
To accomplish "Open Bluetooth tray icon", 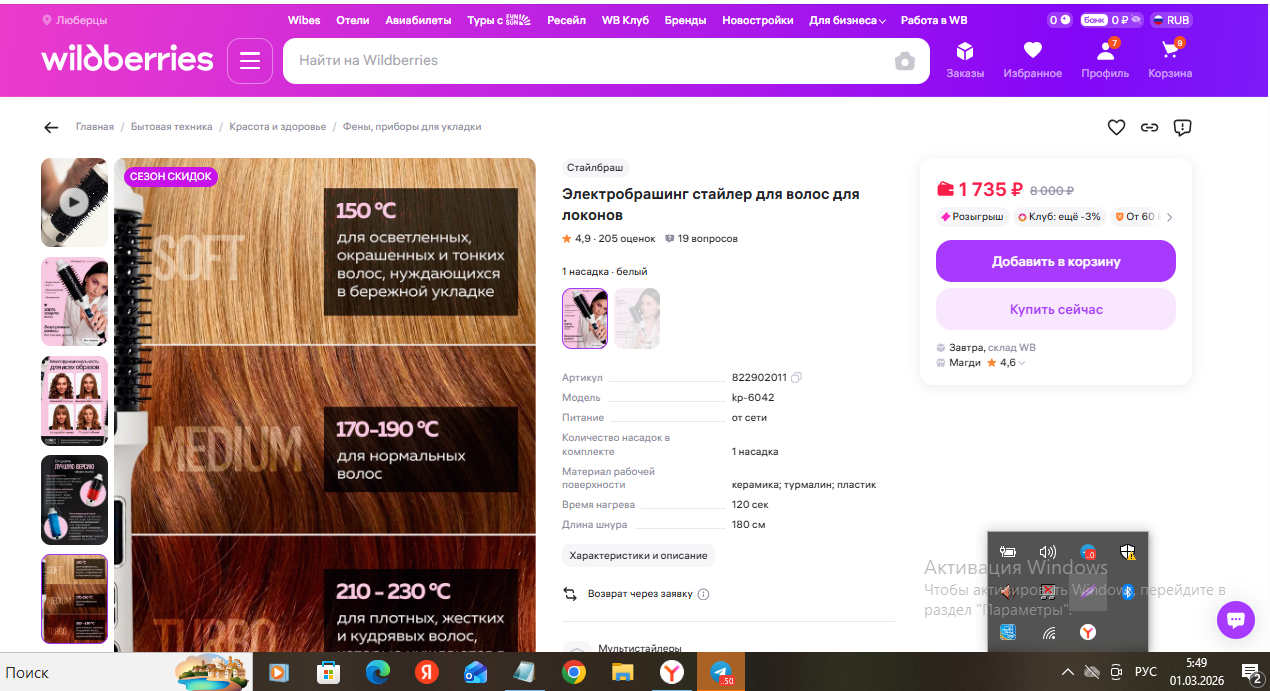I will 1127,592.
